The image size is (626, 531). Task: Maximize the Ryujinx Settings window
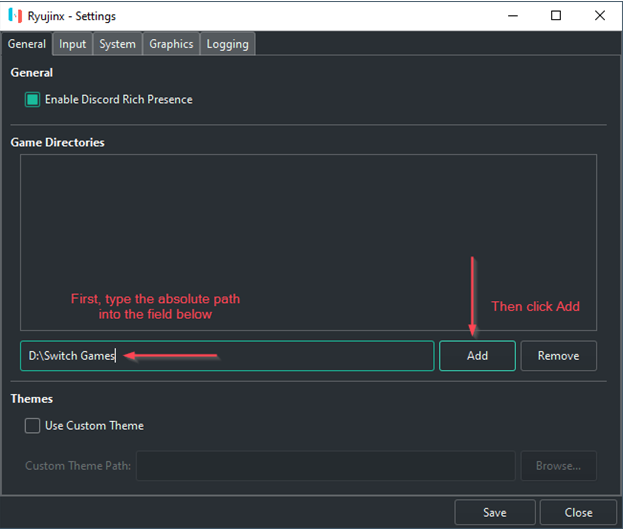[556, 16]
